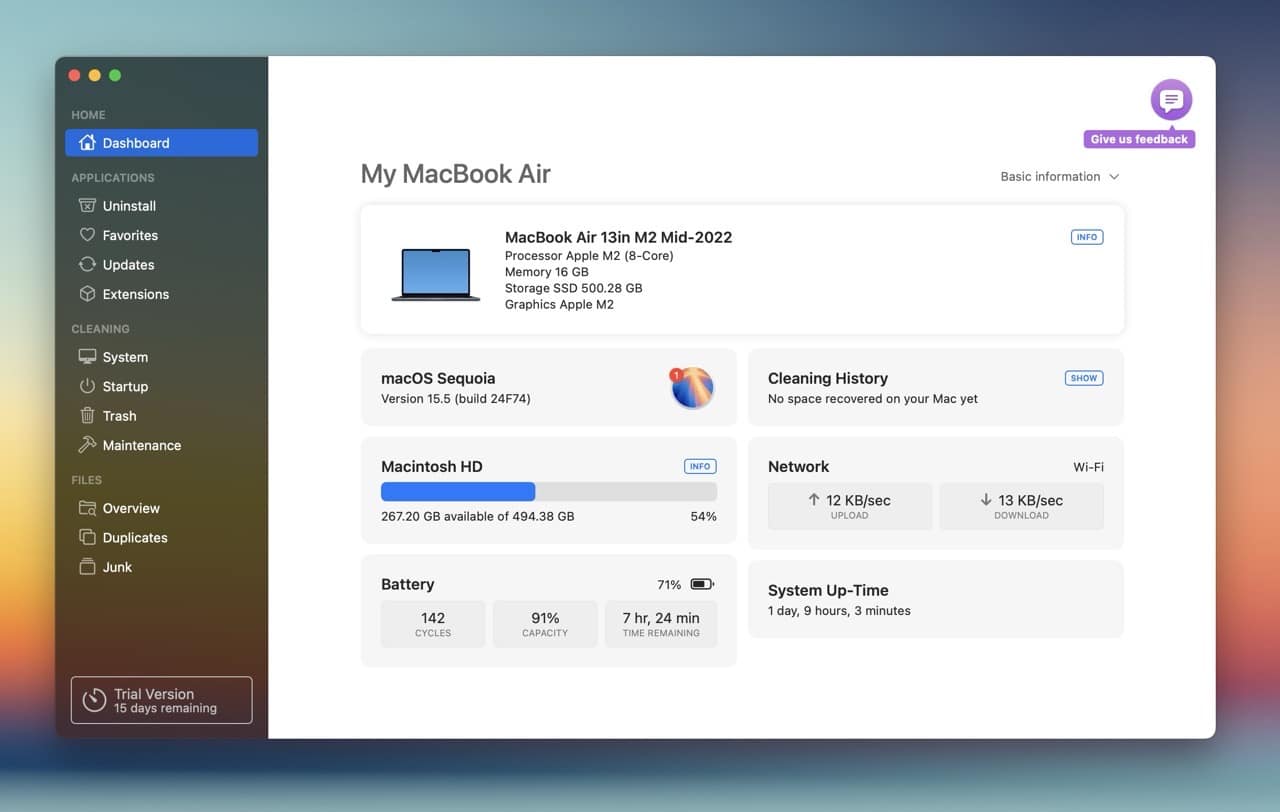Image resolution: width=1280 pixels, height=812 pixels.
Task: Click the MacBook Air laptop image
Action: pos(436,274)
